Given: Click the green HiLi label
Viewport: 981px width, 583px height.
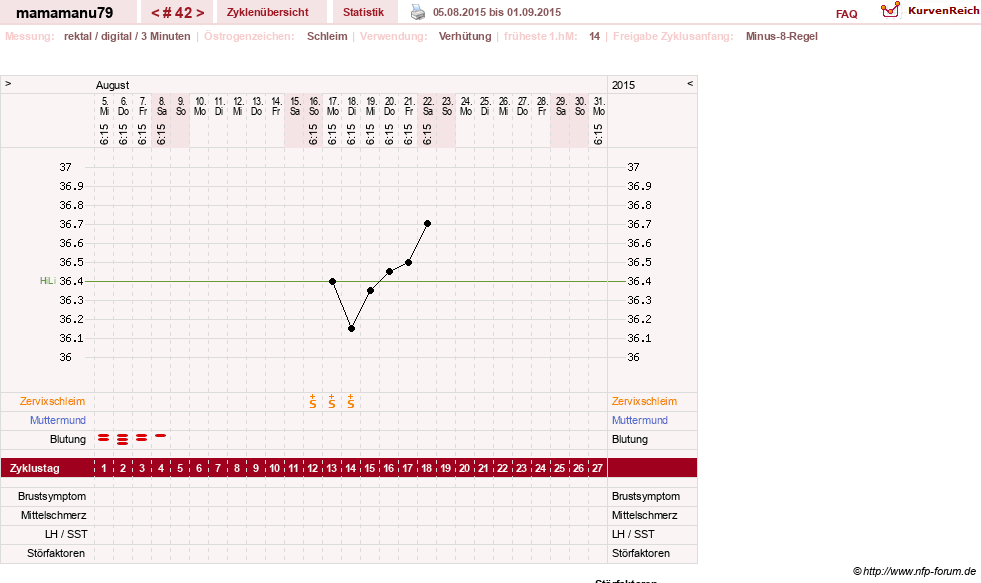Looking at the screenshot, I should tap(48, 281).
